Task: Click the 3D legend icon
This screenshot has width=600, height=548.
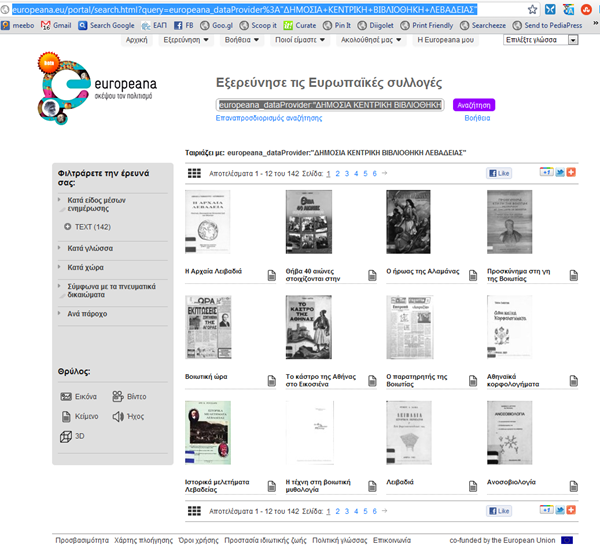Action: [66, 436]
